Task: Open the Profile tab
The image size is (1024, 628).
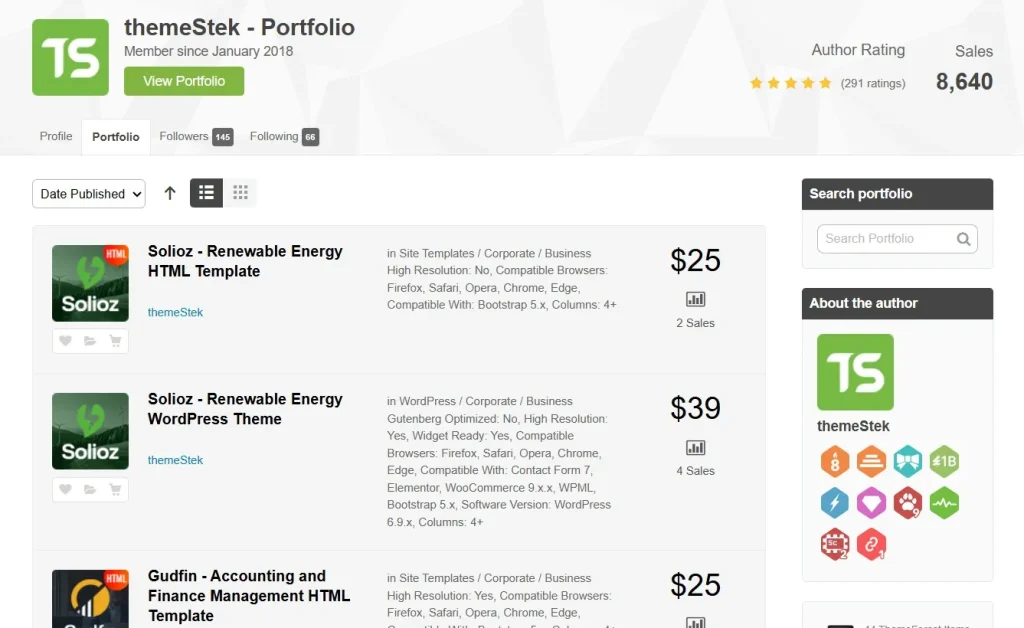Action: [x=56, y=137]
